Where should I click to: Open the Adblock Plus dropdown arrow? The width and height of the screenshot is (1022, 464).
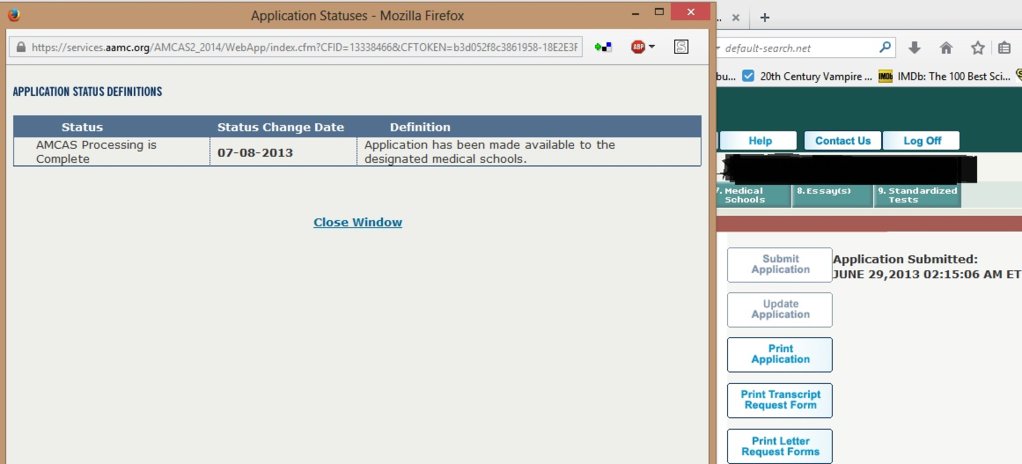(x=652, y=47)
